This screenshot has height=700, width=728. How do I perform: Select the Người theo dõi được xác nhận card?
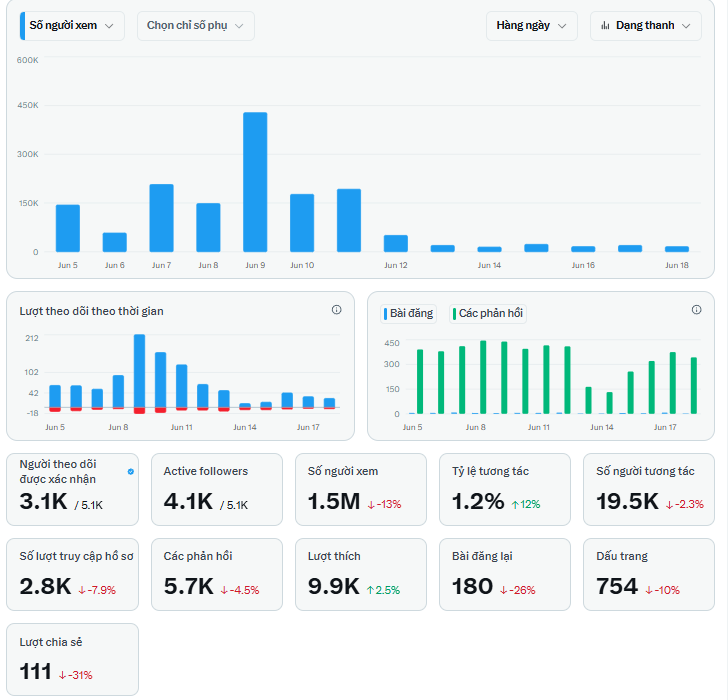[x=72, y=489]
